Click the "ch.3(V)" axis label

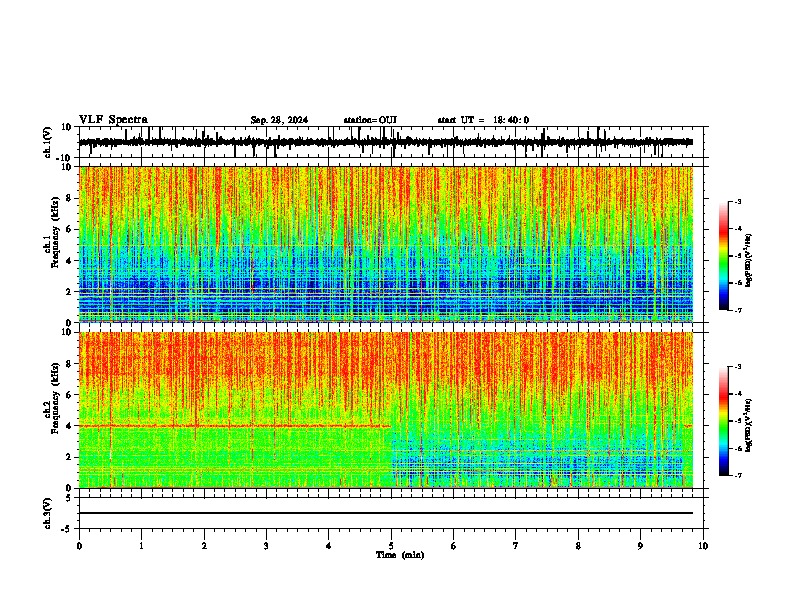48,514
